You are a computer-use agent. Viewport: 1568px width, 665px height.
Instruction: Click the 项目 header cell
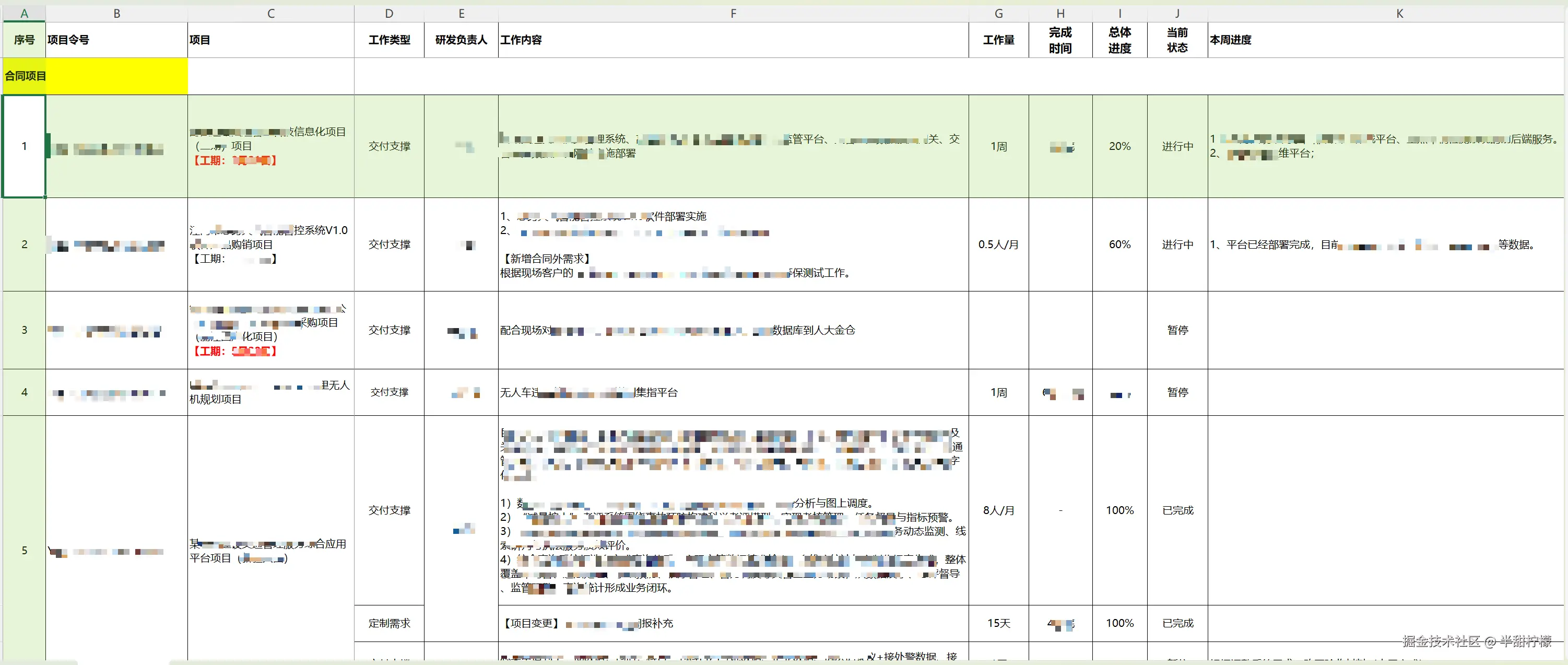[x=271, y=40]
